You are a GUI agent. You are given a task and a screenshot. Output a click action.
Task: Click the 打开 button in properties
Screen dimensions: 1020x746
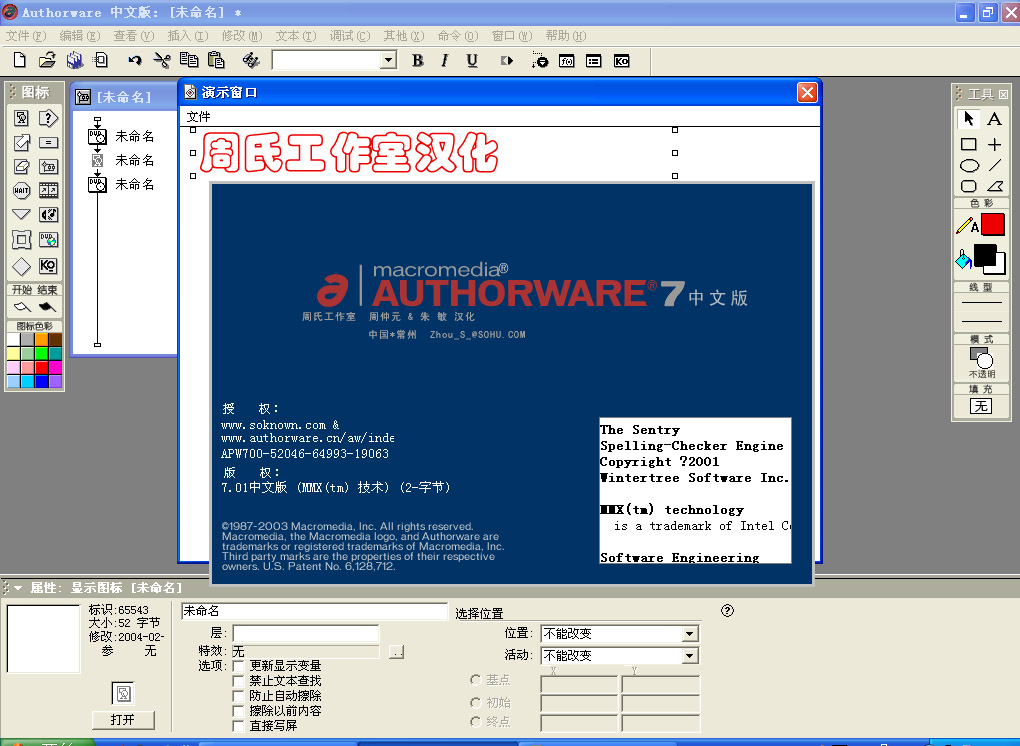[x=123, y=719]
